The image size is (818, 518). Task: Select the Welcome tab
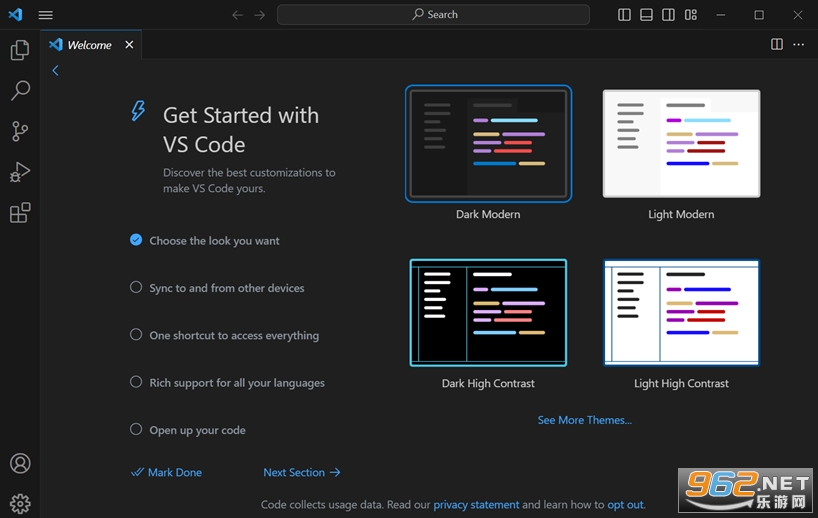[91, 45]
